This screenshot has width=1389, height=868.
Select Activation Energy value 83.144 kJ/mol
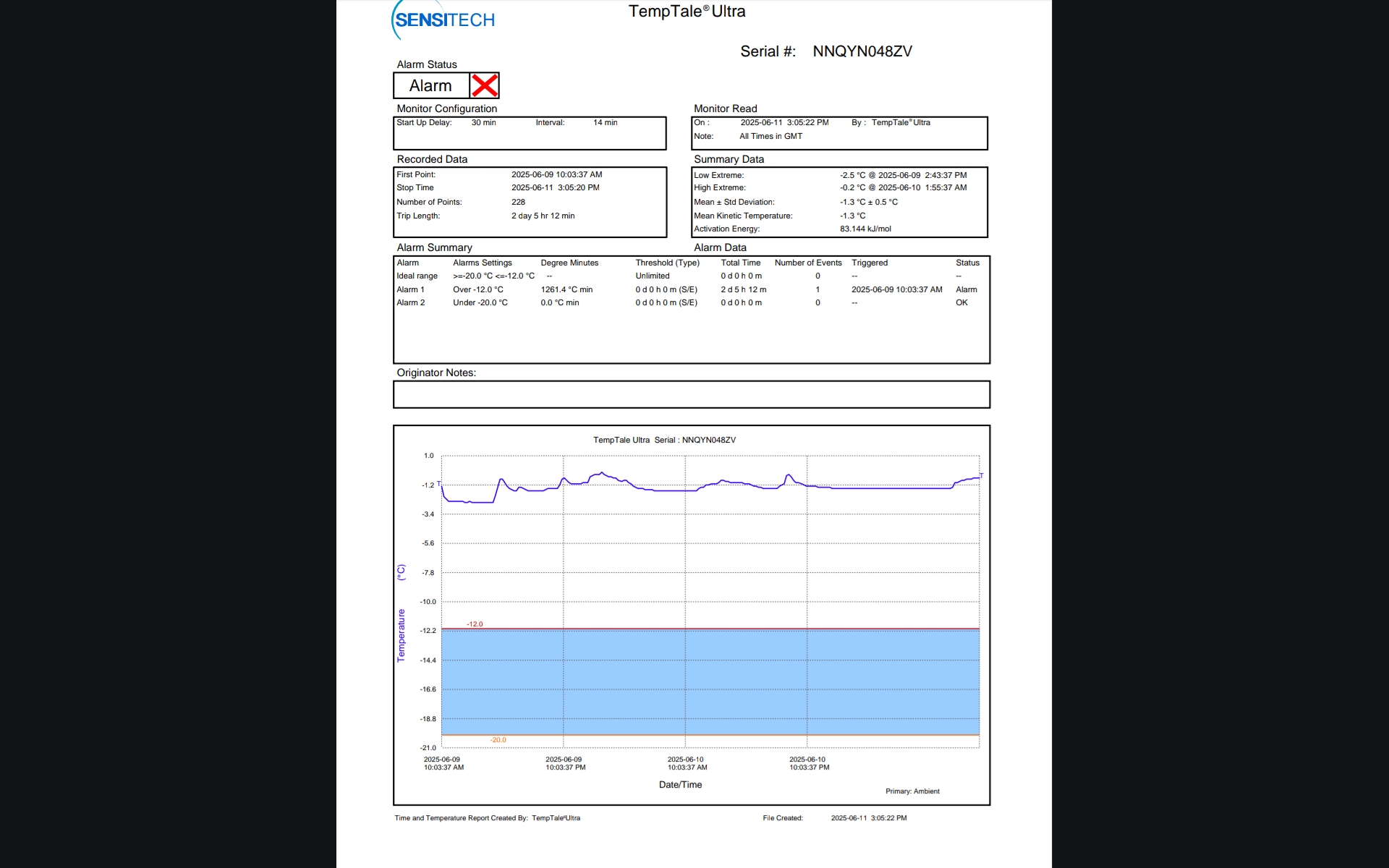865,229
